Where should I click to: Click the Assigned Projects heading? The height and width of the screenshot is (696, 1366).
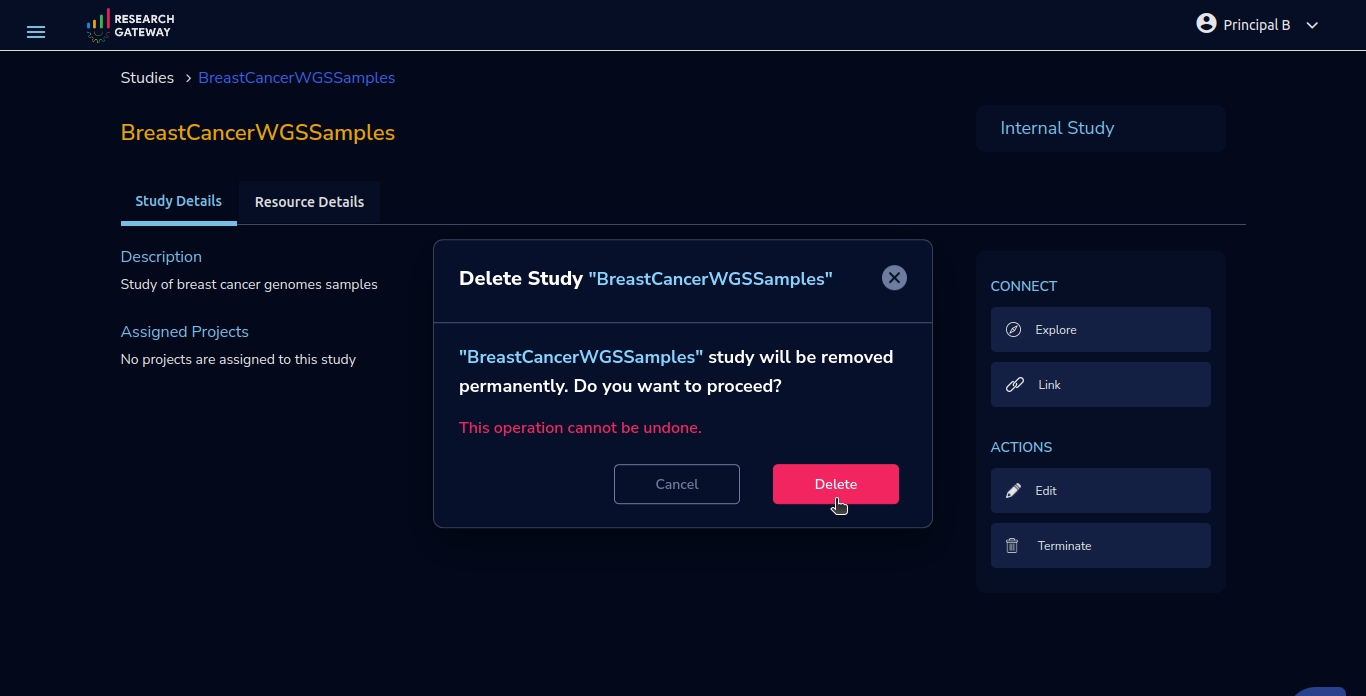coord(185,332)
